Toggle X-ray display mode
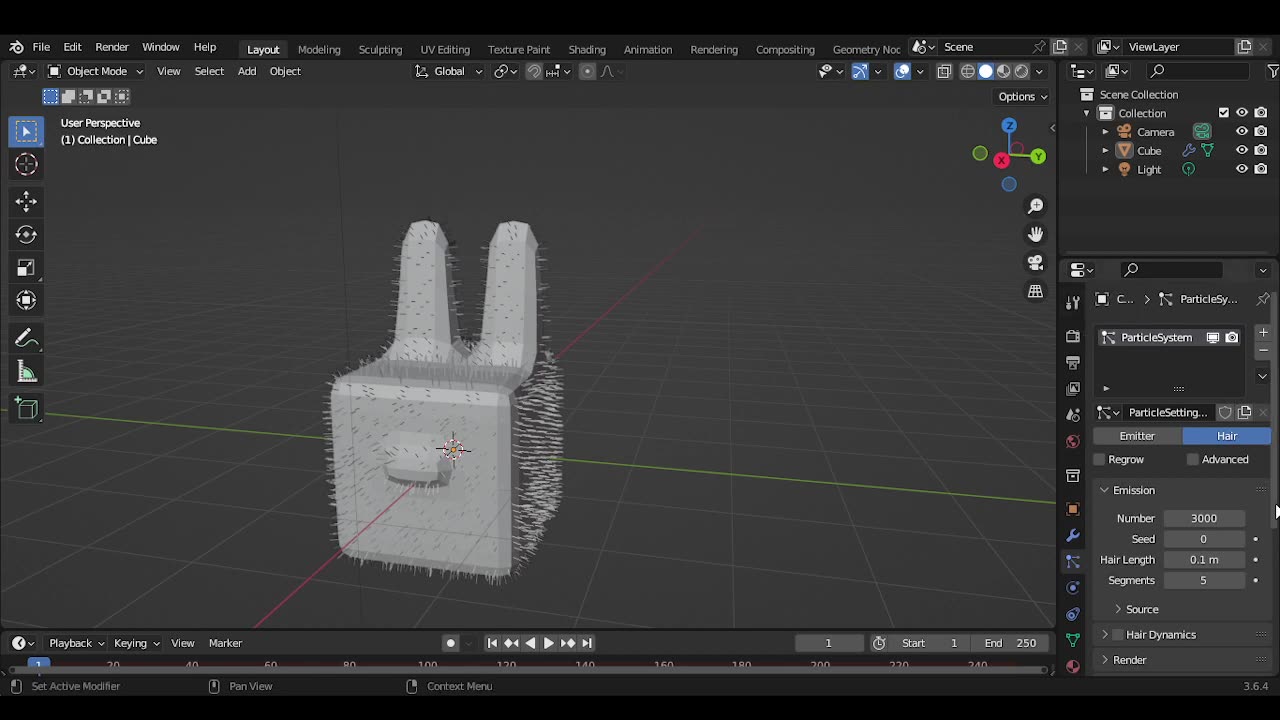Screen dimensions: 1280x720 point(945,71)
